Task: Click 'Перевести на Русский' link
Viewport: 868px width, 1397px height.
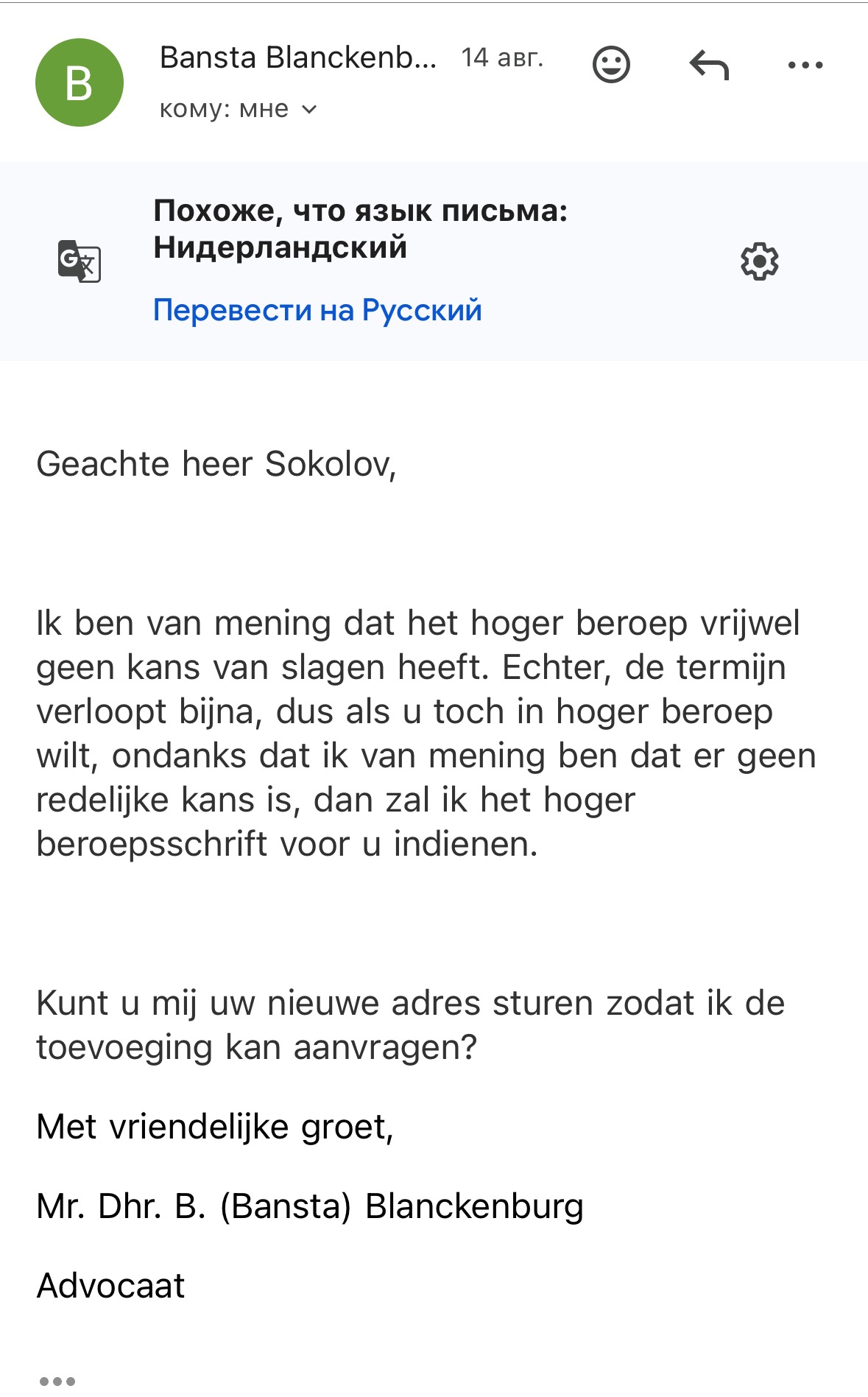Action: (x=317, y=310)
